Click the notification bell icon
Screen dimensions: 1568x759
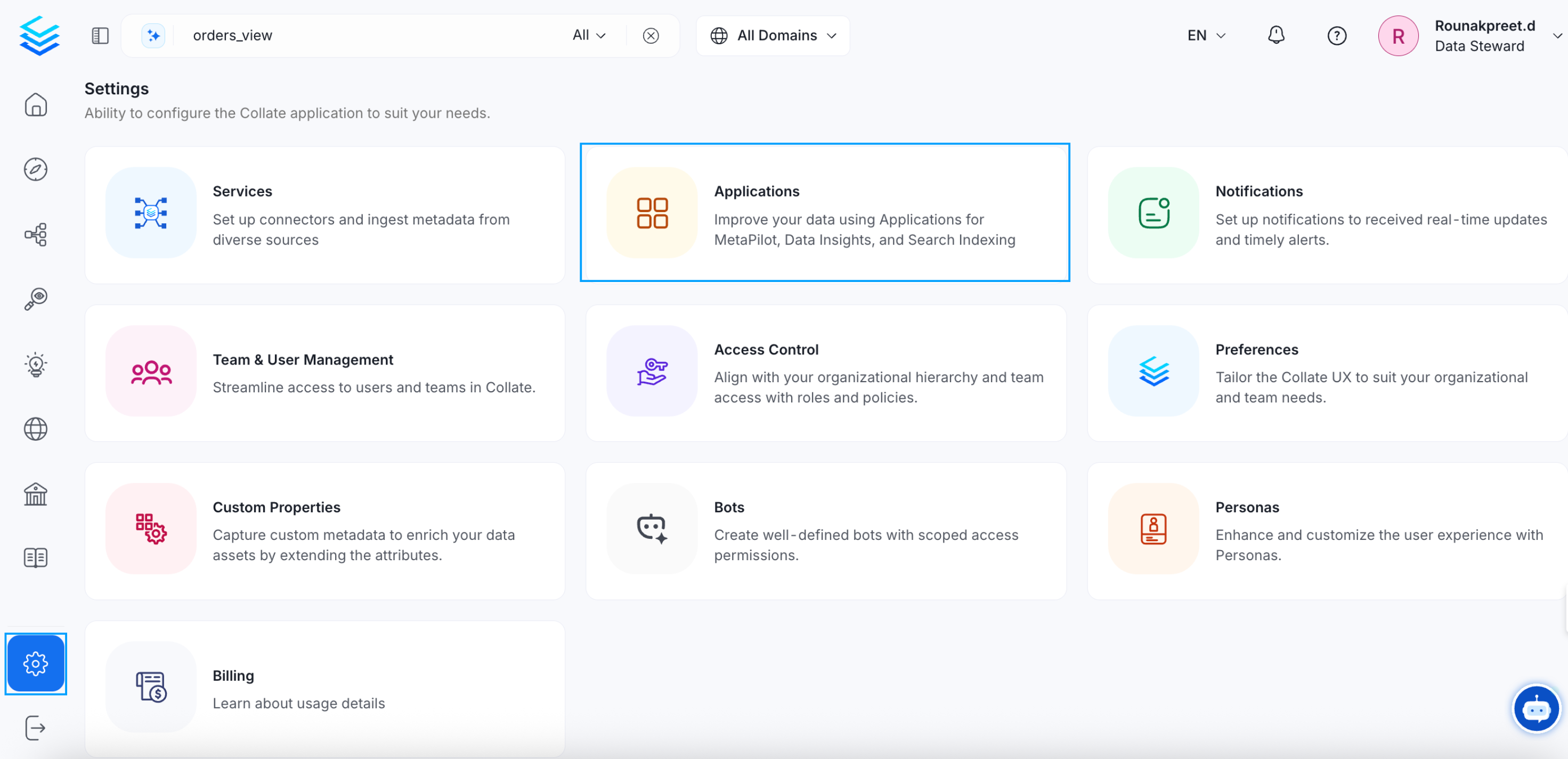1276,35
